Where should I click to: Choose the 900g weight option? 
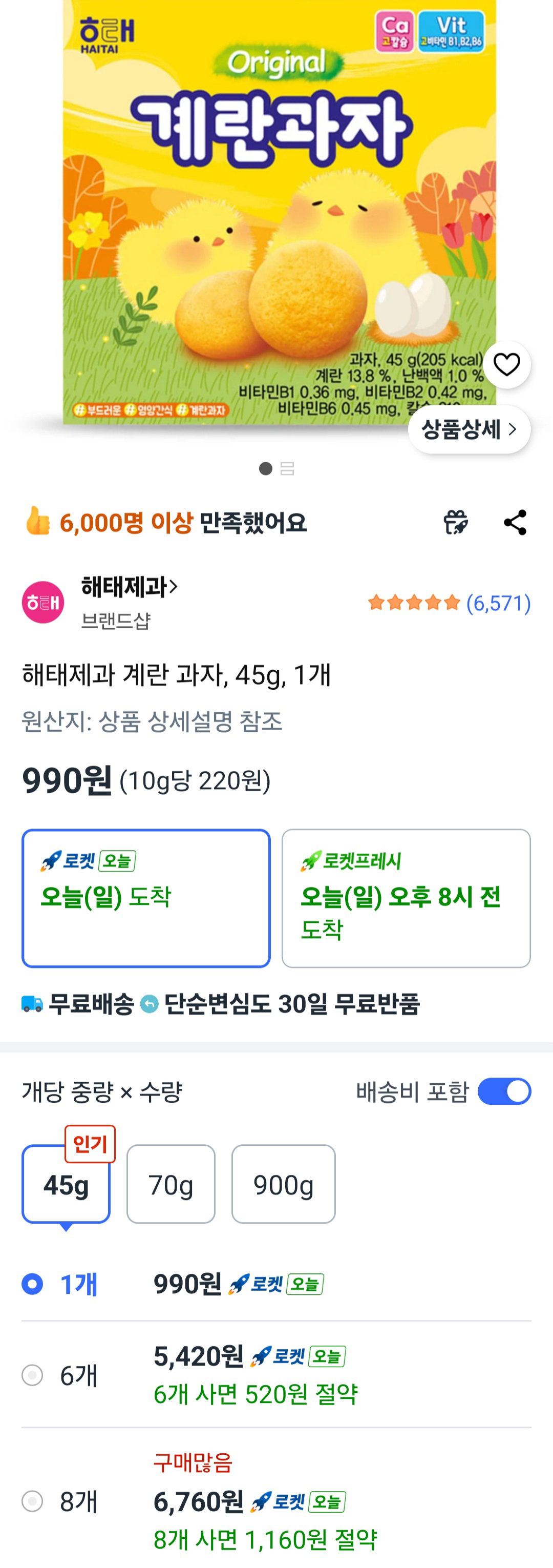tap(284, 1185)
